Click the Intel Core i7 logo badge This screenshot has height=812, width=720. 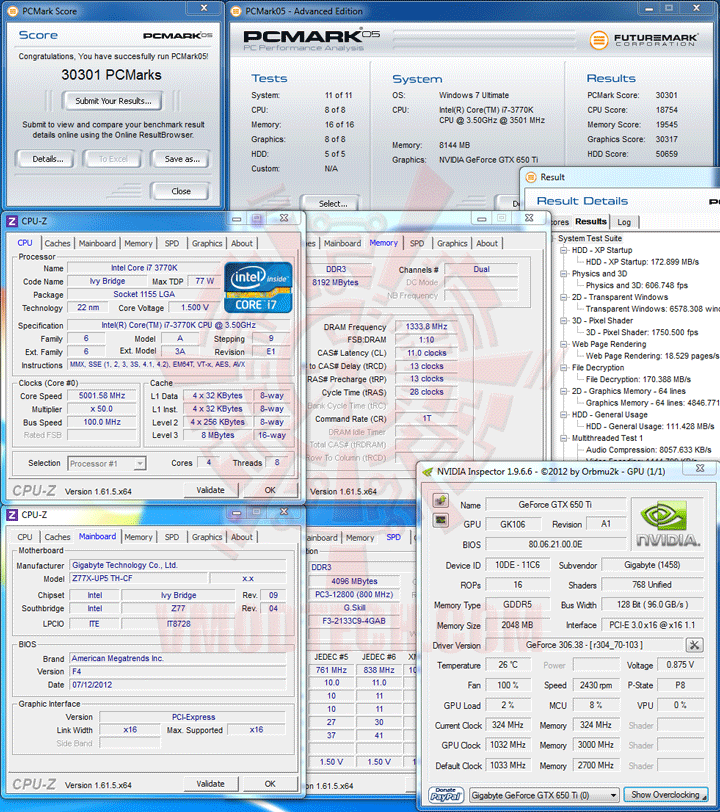(258, 287)
